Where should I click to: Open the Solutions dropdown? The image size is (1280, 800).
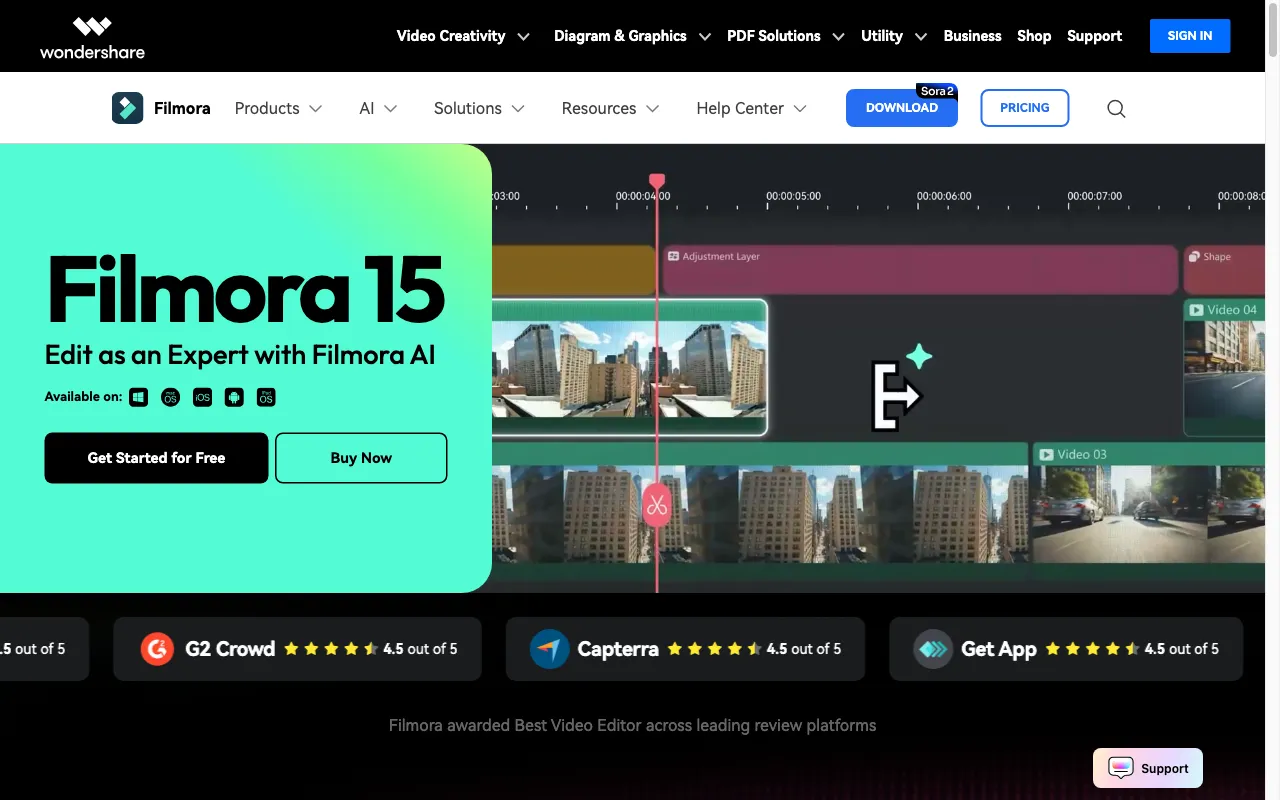coord(479,108)
